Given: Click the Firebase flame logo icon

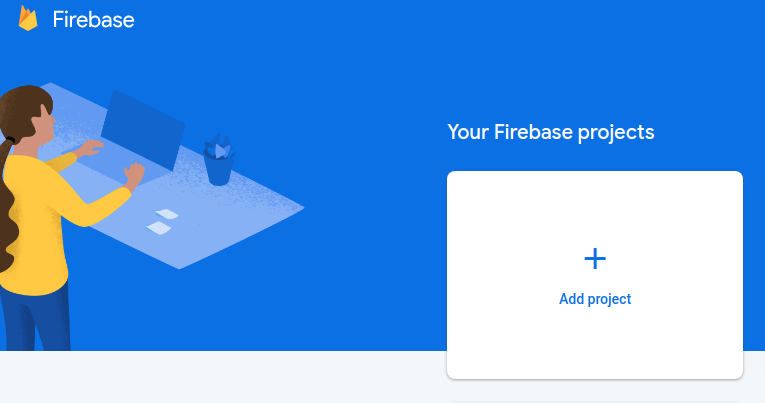Looking at the screenshot, I should tap(28, 19).
